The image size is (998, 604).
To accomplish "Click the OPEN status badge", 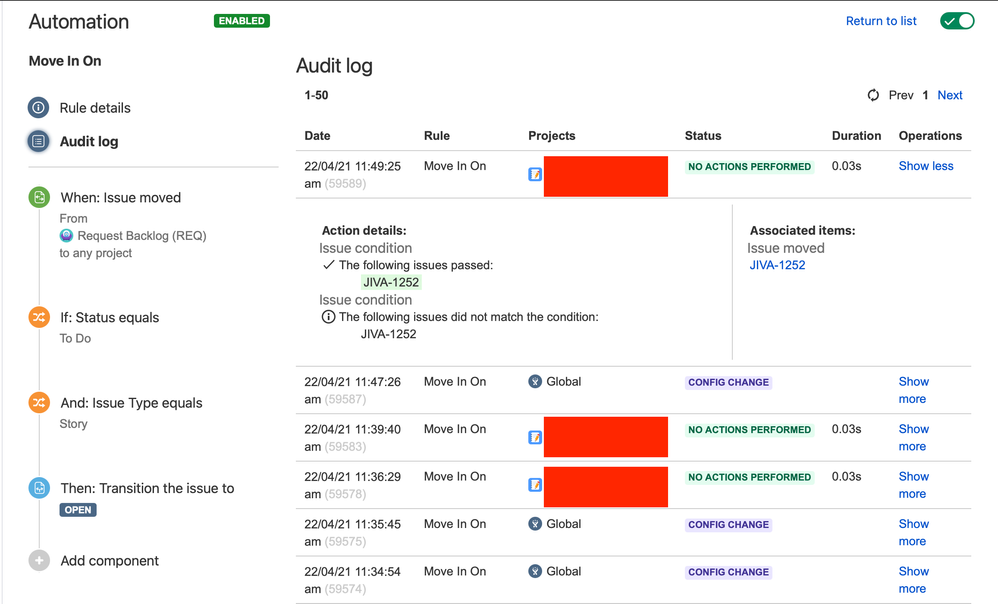I will coord(78,510).
